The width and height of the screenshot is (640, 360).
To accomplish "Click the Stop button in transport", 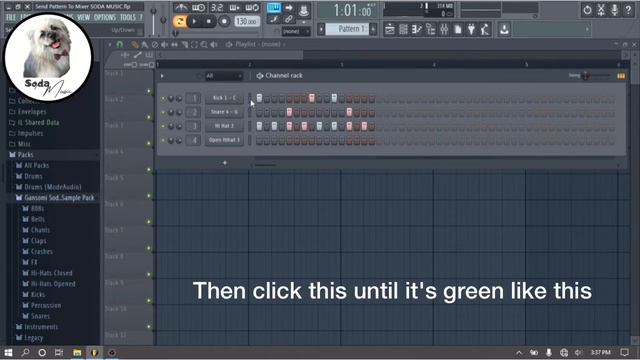I will 209,21.
